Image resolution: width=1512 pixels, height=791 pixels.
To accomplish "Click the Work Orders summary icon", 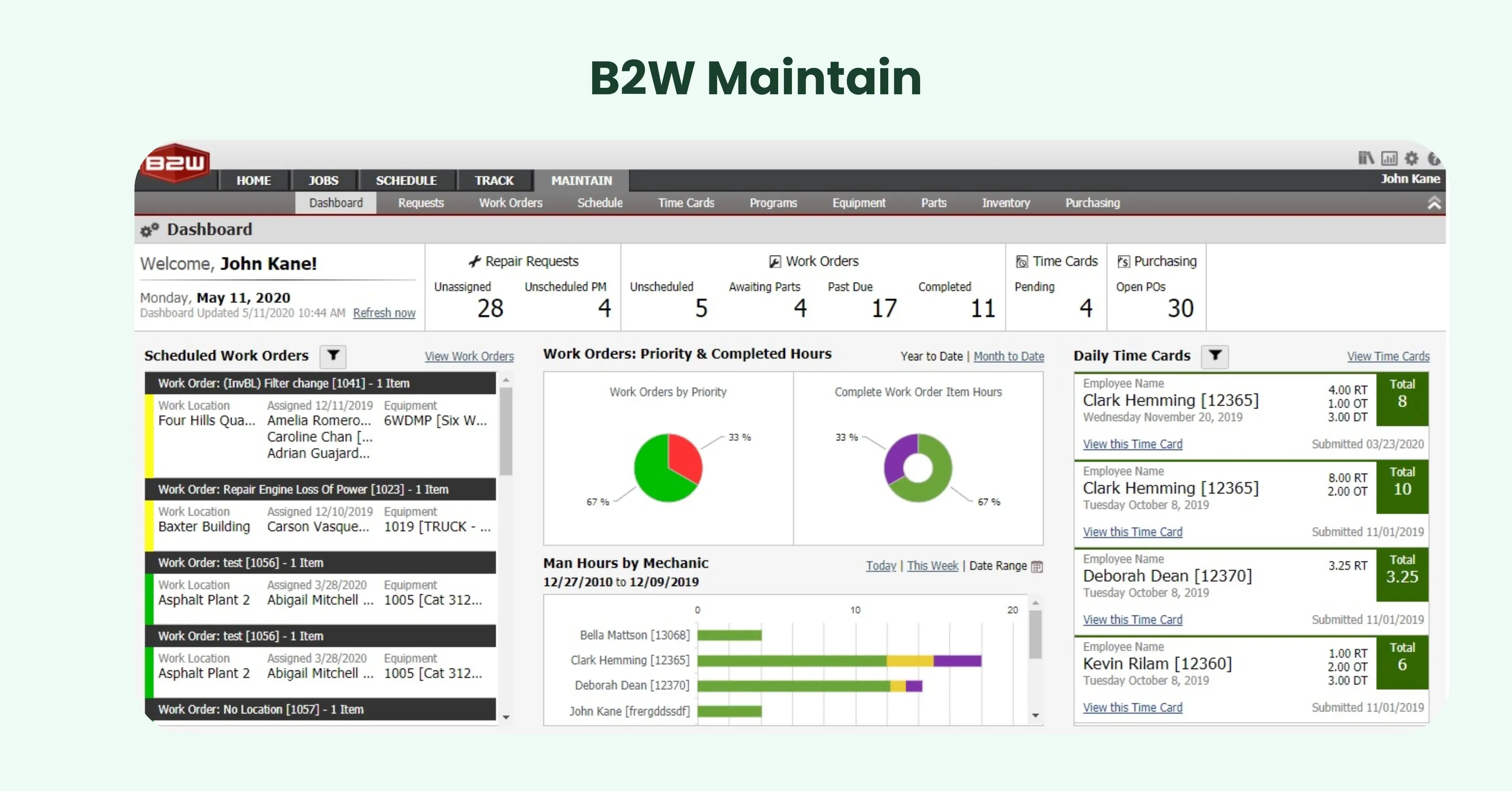I will tap(775, 262).
